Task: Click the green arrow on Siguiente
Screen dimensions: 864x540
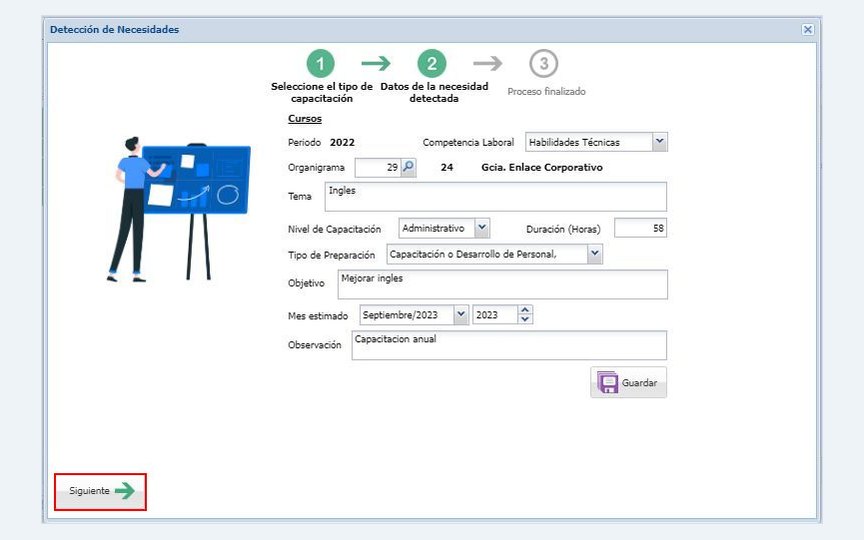Action: point(125,490)
